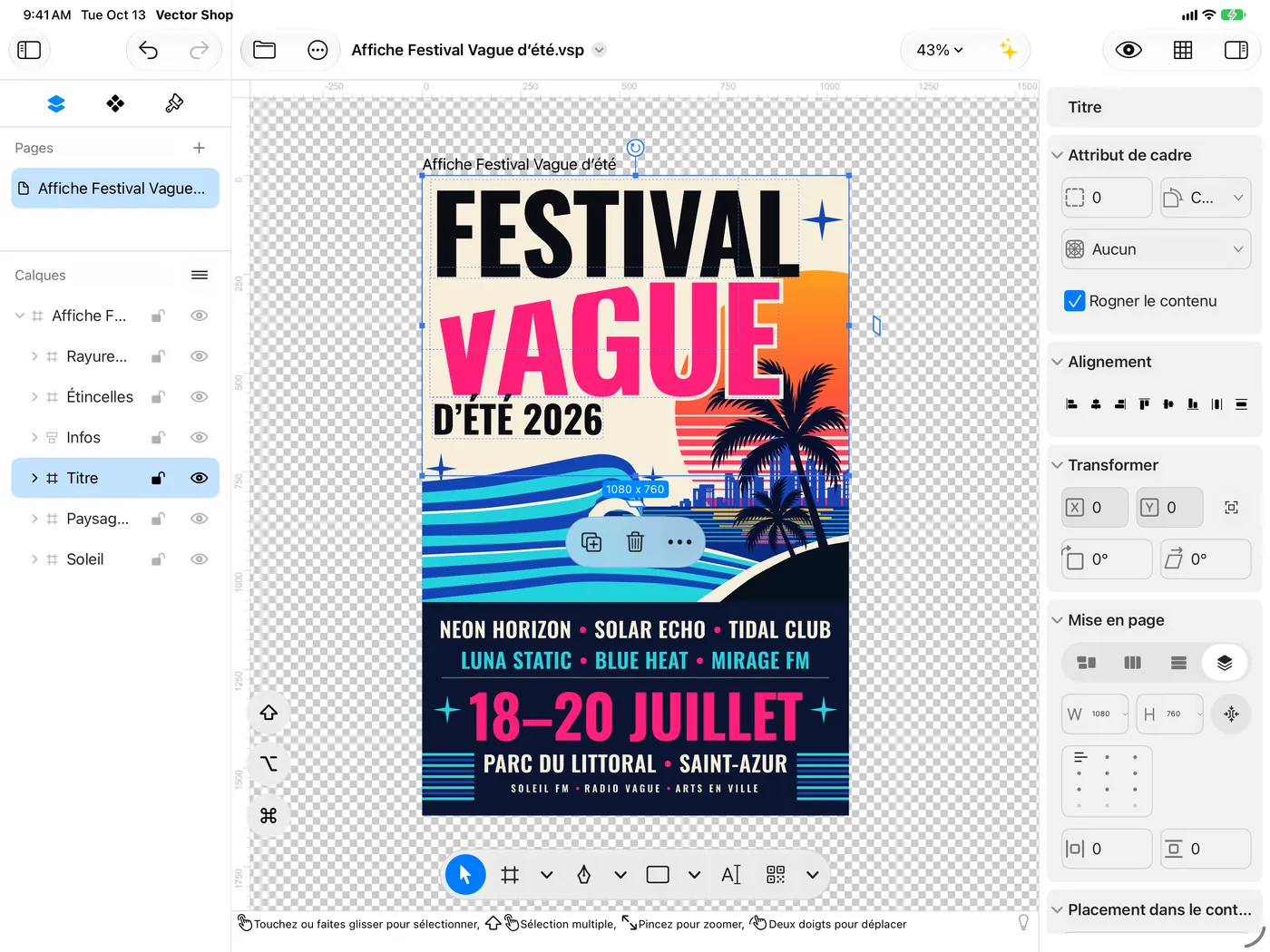Select the stacked layout mode
Viewport: 1270px width, 952px height.
pos(1225,663)
